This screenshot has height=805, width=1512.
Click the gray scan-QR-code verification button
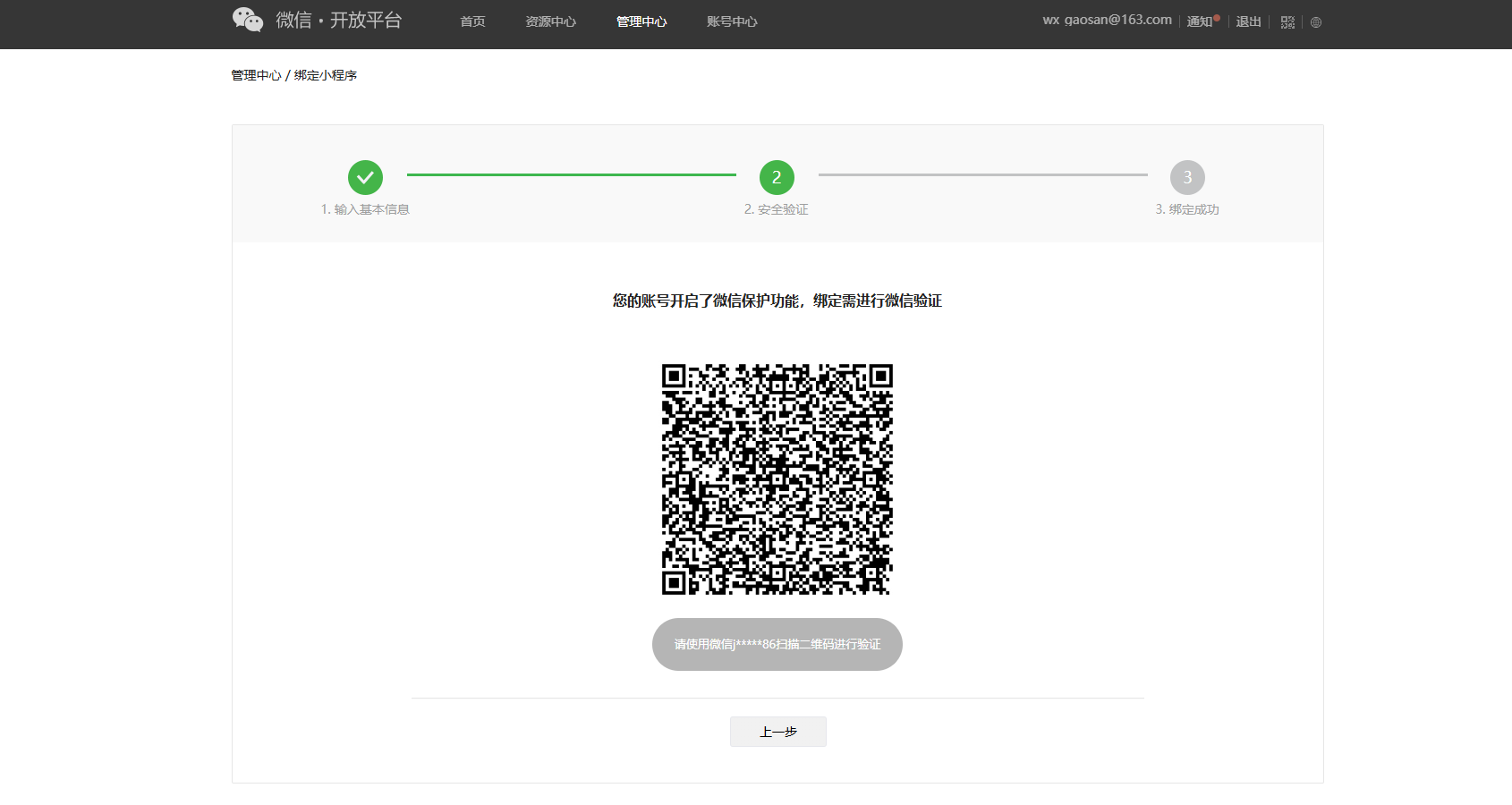(777, 644)
